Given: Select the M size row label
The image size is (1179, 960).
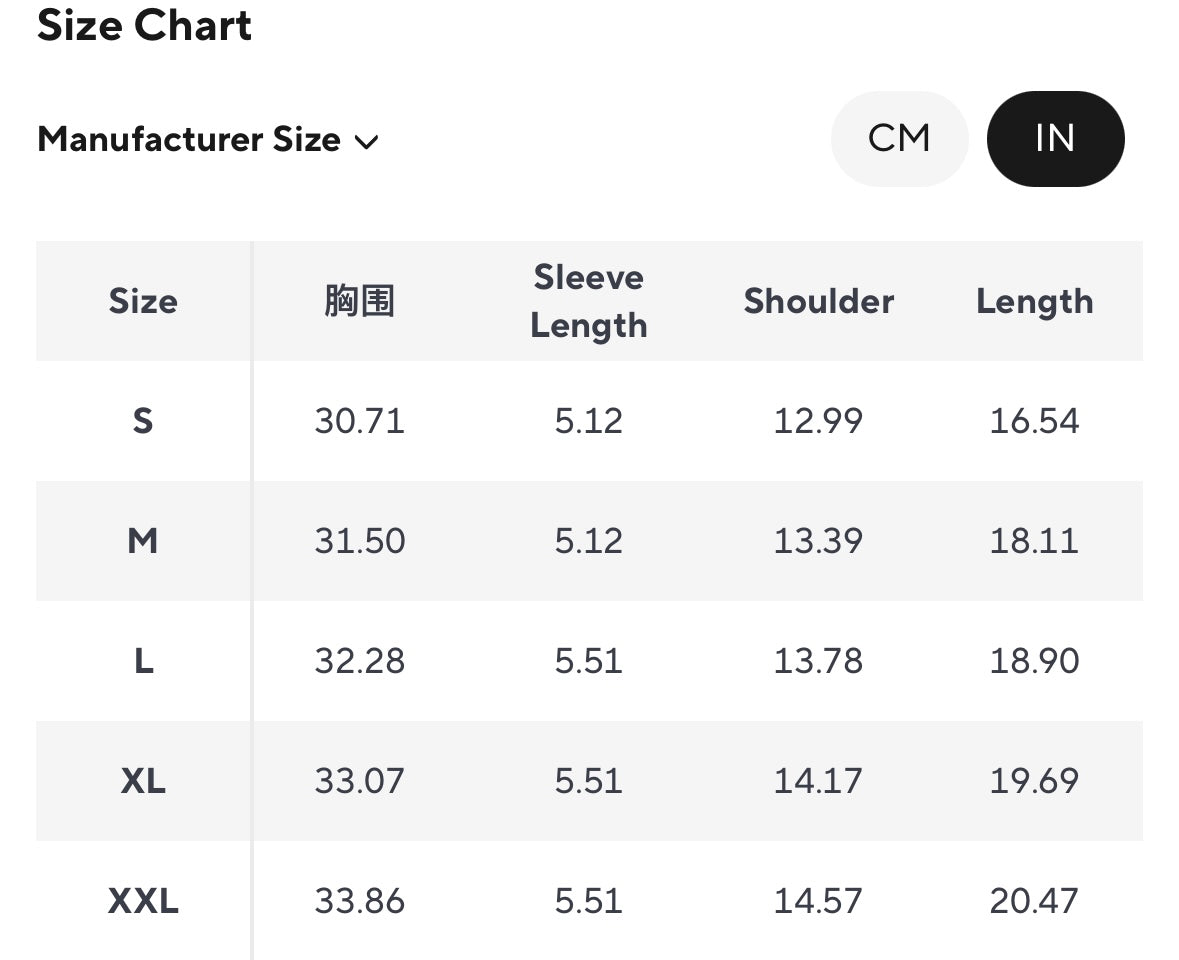Looking at the screenshot, I should [x=143, y=541].
